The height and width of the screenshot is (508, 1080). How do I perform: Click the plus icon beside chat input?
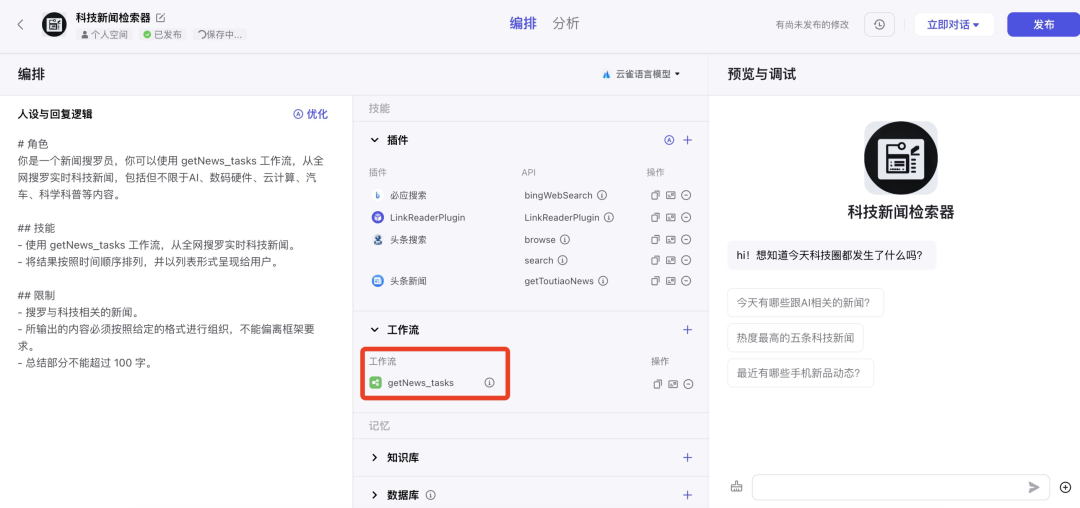[x=1066, y=487]
